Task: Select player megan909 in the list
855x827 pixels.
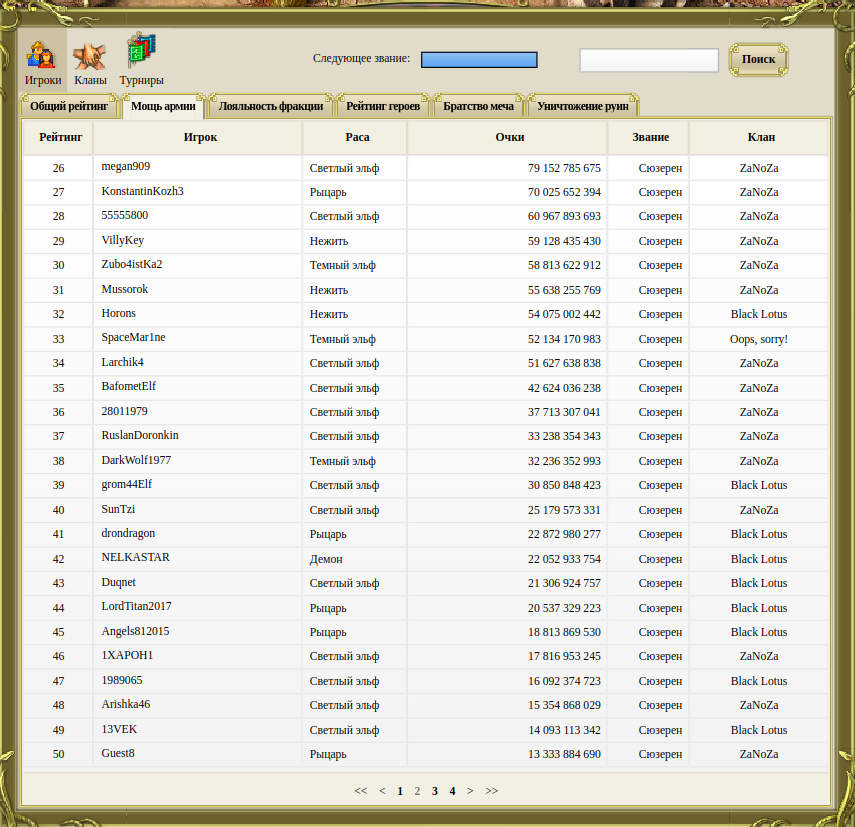Action: coord(126,167)
